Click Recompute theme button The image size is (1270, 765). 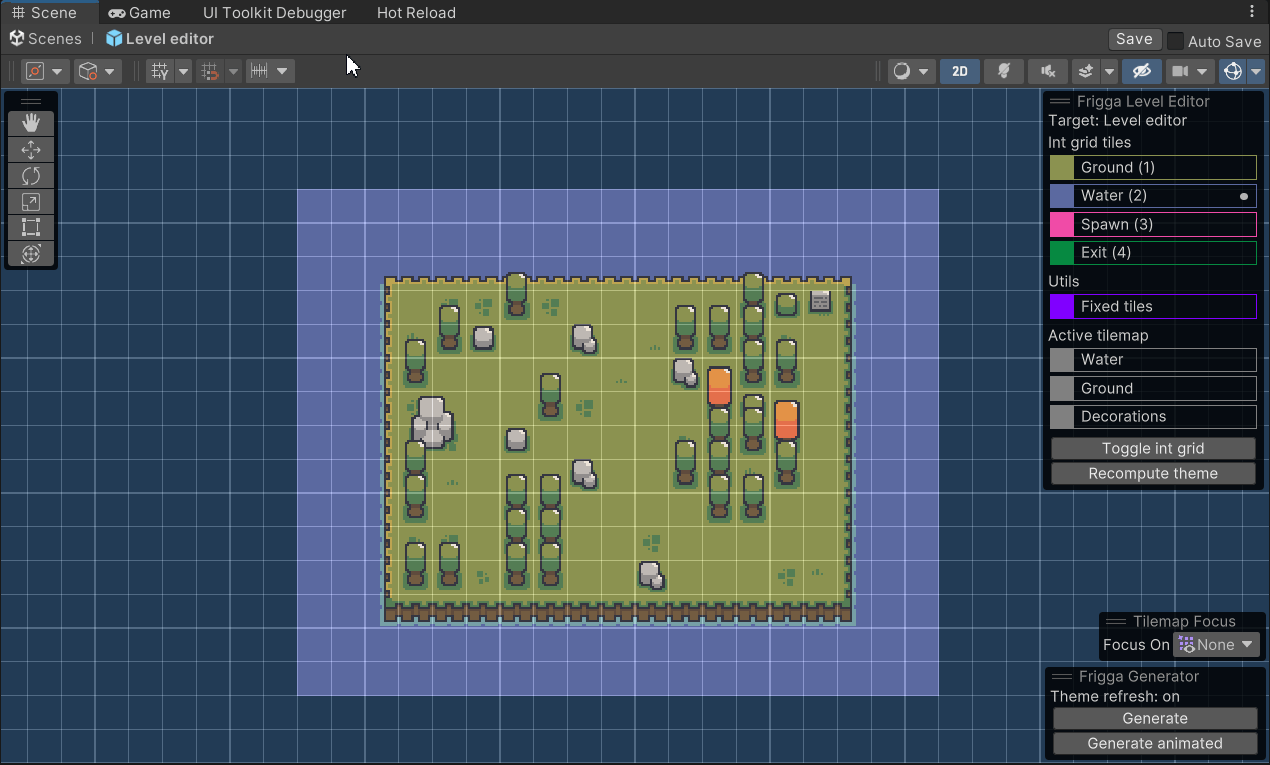tap(1153, 474)
